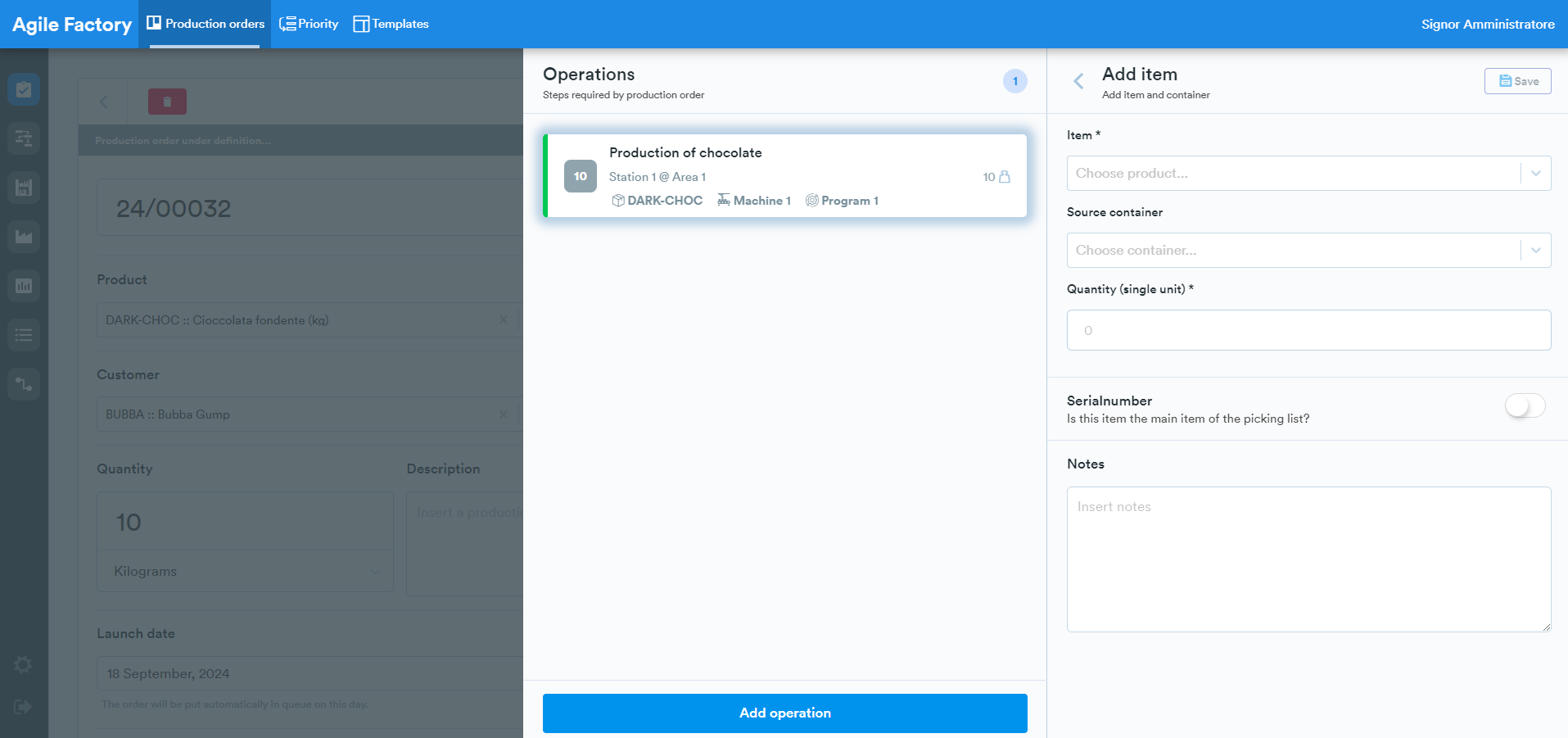Click the Insert notes text area
The image size is (1568, 738).
point(1308,559)
